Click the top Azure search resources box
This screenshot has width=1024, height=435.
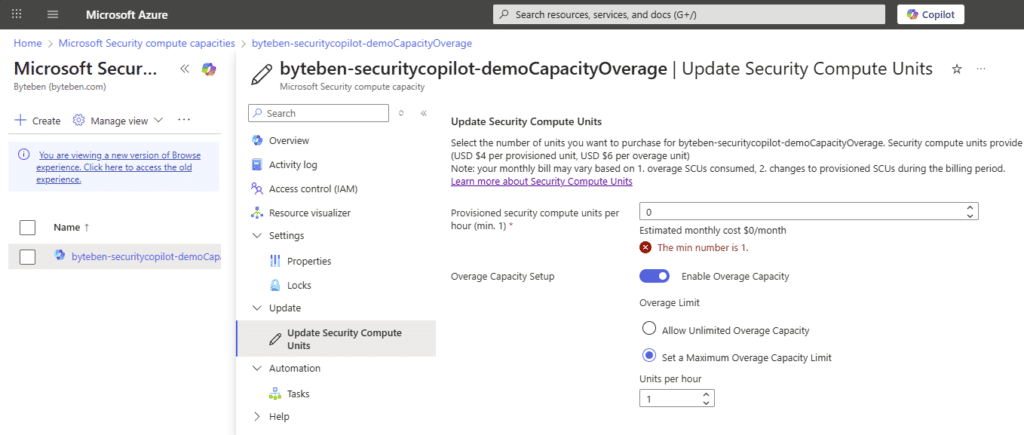[689, 14]
